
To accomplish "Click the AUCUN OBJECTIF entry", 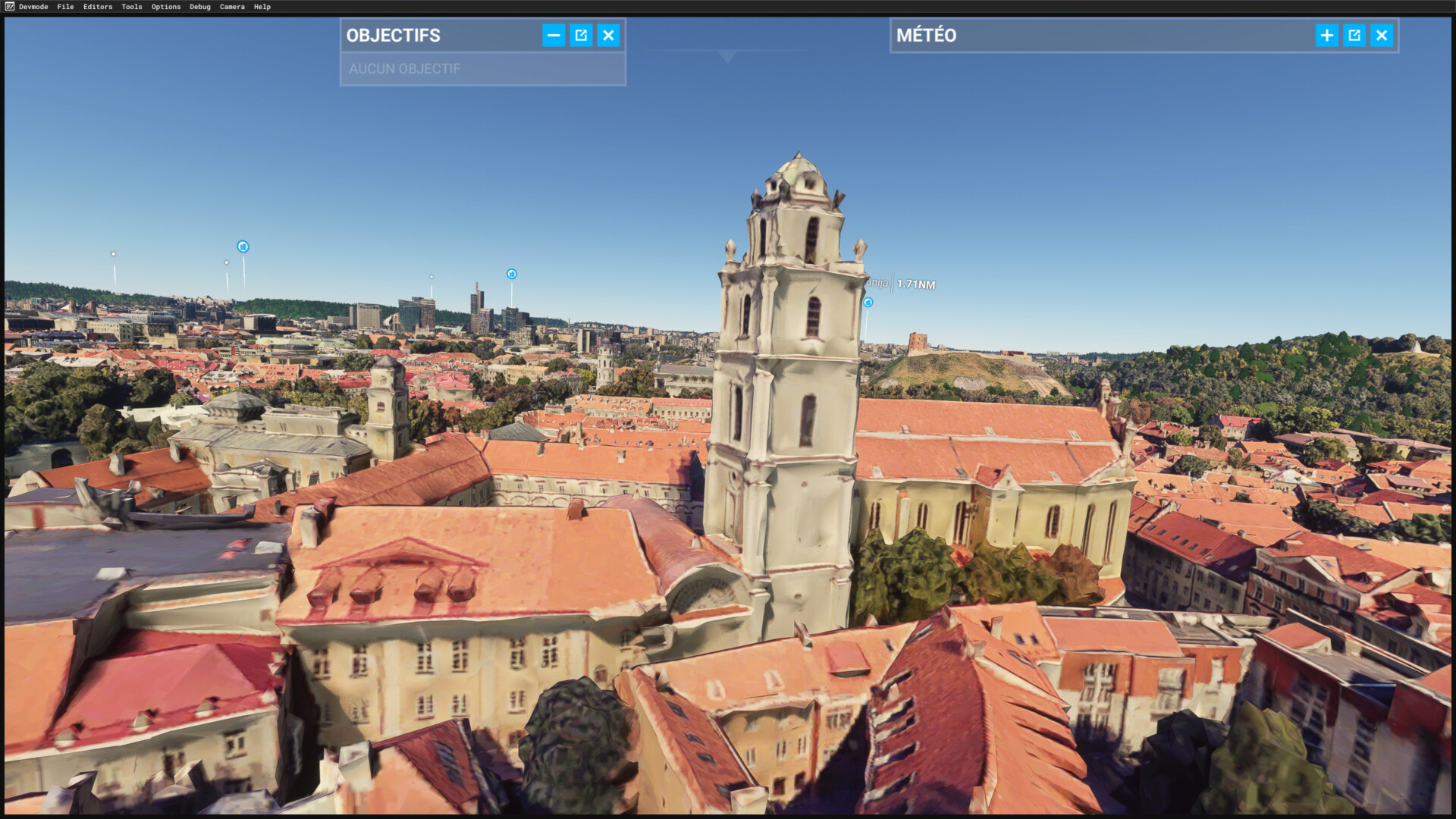I will 405,69.
